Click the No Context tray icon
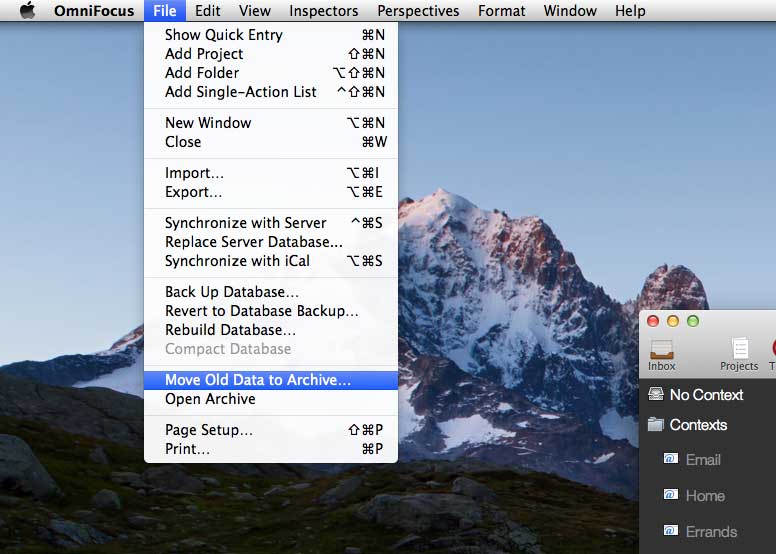 pyautogui.click(x=656, y=394)
